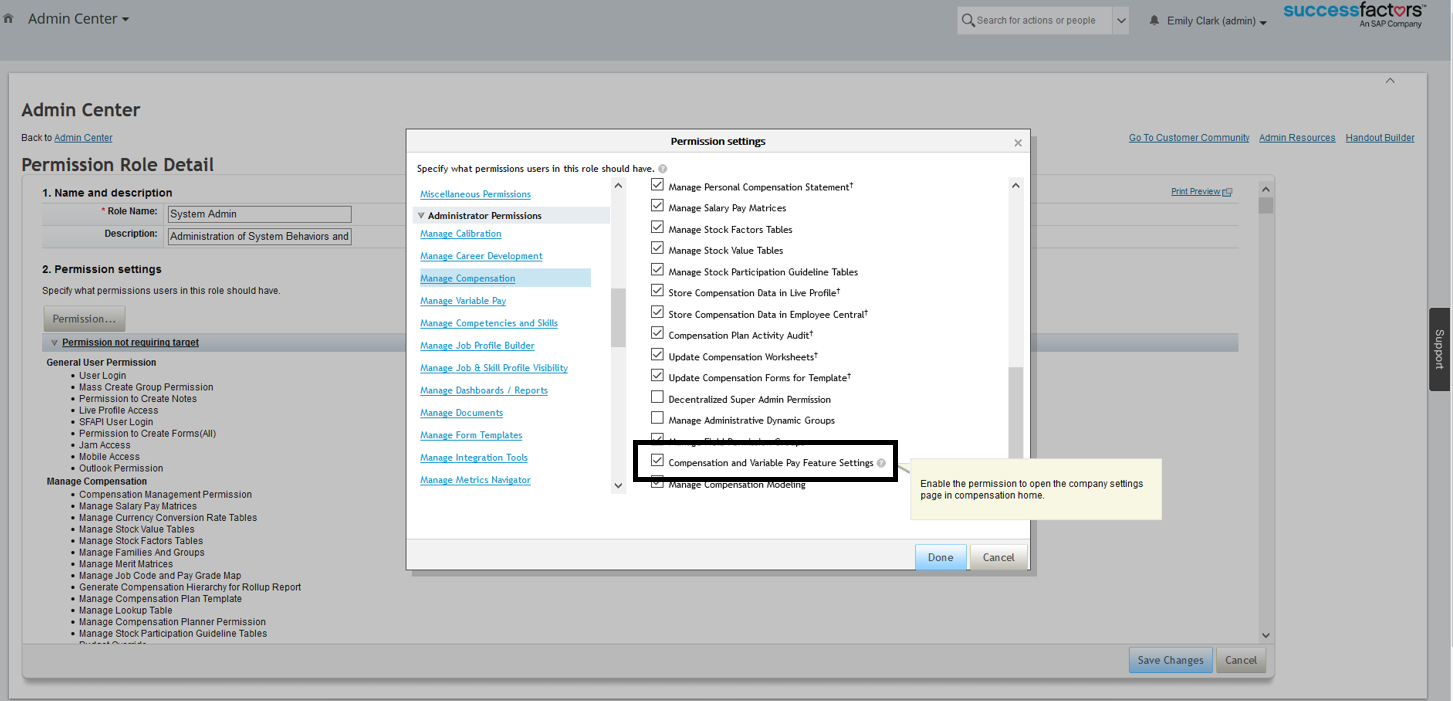Image resolution: width=1453 pixels, height=701 pixels.
Task: Open Miscellaneous Permissions in the dialog list
Action: click(x=475, y=194)
